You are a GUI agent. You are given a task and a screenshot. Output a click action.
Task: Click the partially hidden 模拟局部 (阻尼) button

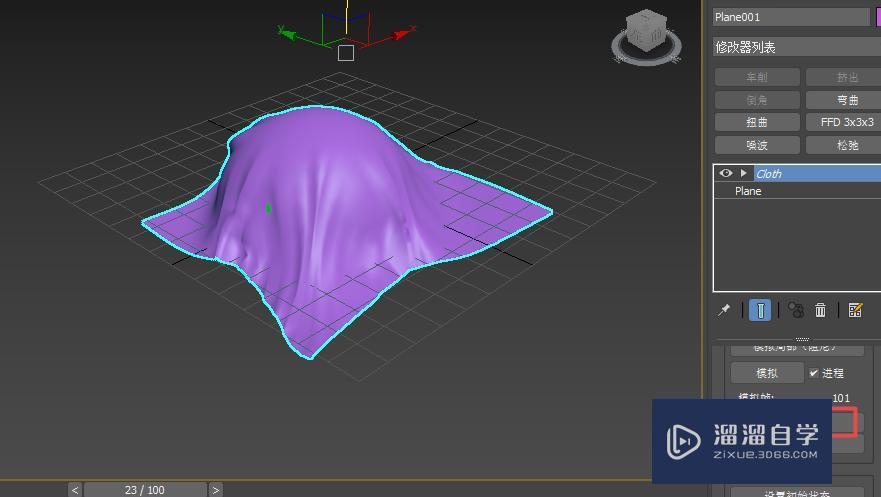click(x=797, y=350)
